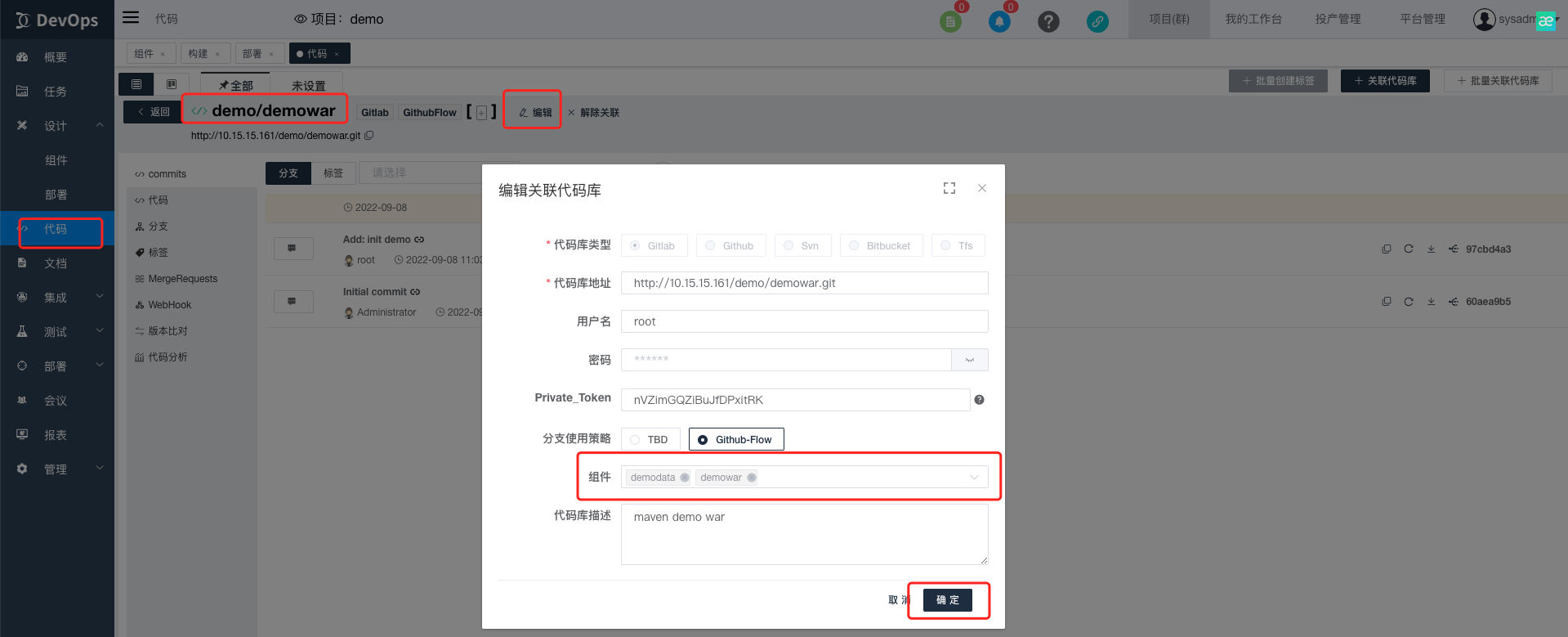The image size is (1568, 637).
Task: Click the 确定 confirm button
Action: [x=948, y=600]
